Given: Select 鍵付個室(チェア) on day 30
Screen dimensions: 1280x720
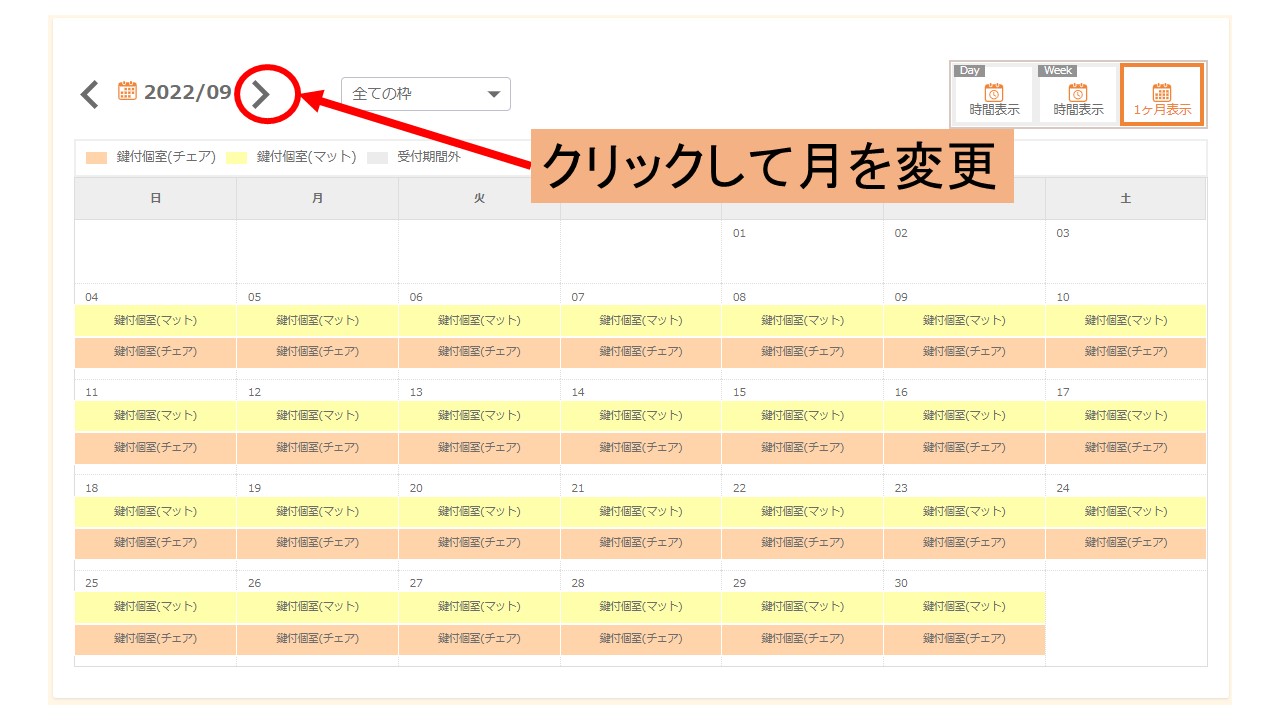Looking at the screenshot, I should click(x=964, y=639).
